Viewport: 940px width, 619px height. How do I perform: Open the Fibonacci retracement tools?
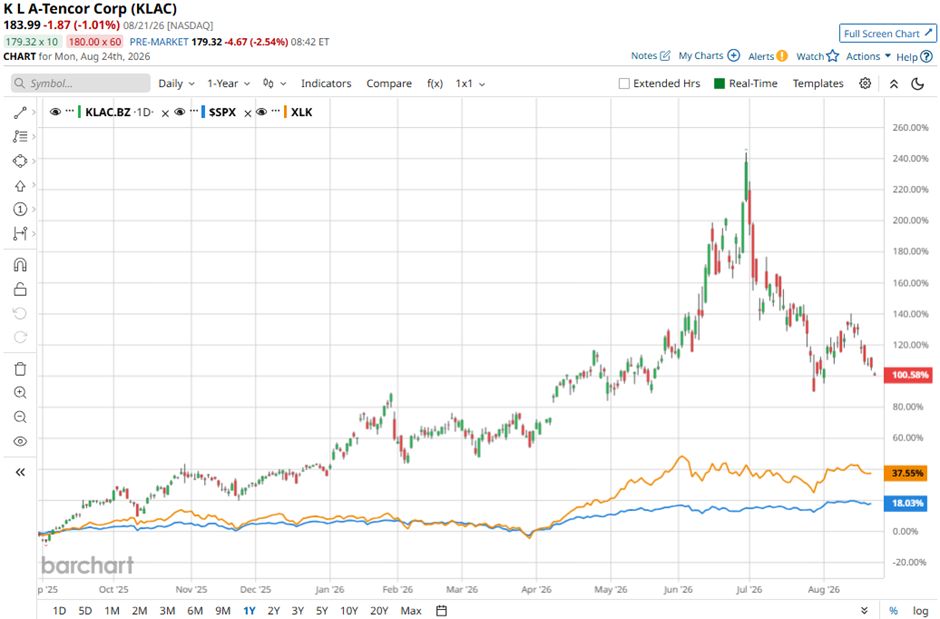20,137
